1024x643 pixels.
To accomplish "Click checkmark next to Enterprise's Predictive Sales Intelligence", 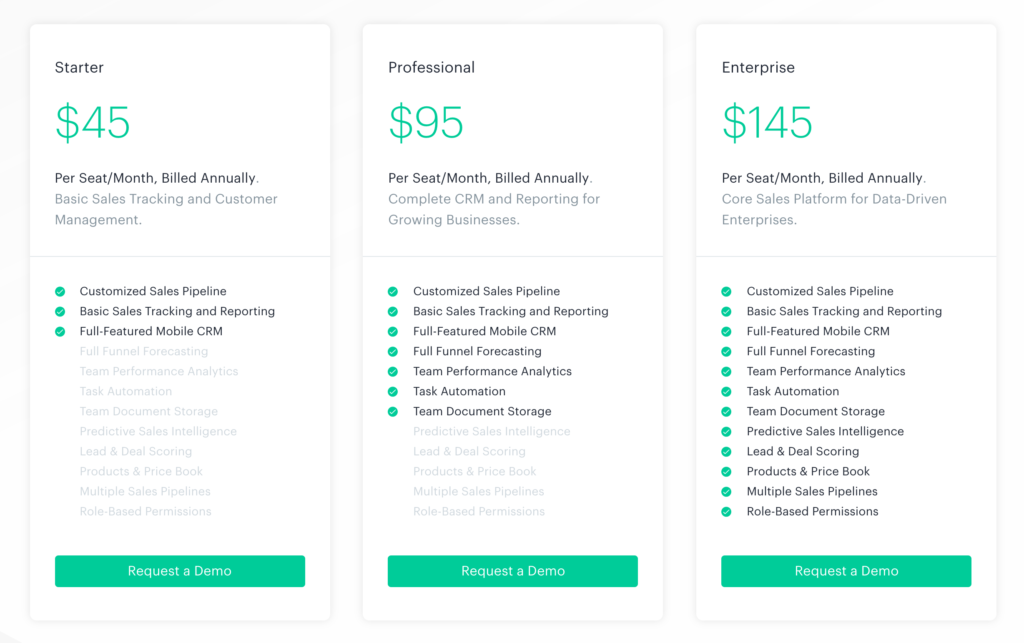I will [x=726, y=431].
